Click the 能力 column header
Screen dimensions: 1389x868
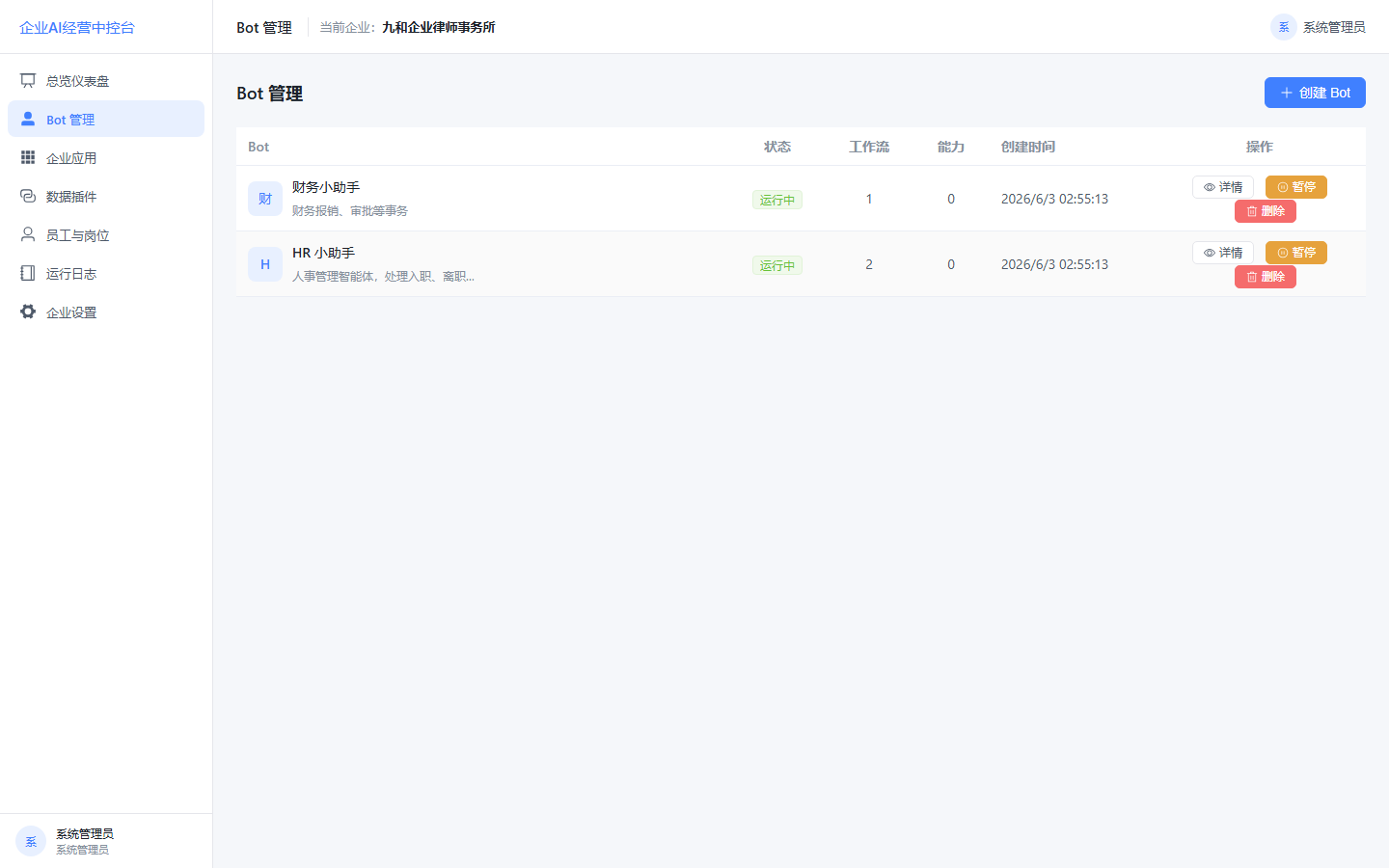[951, 147]
